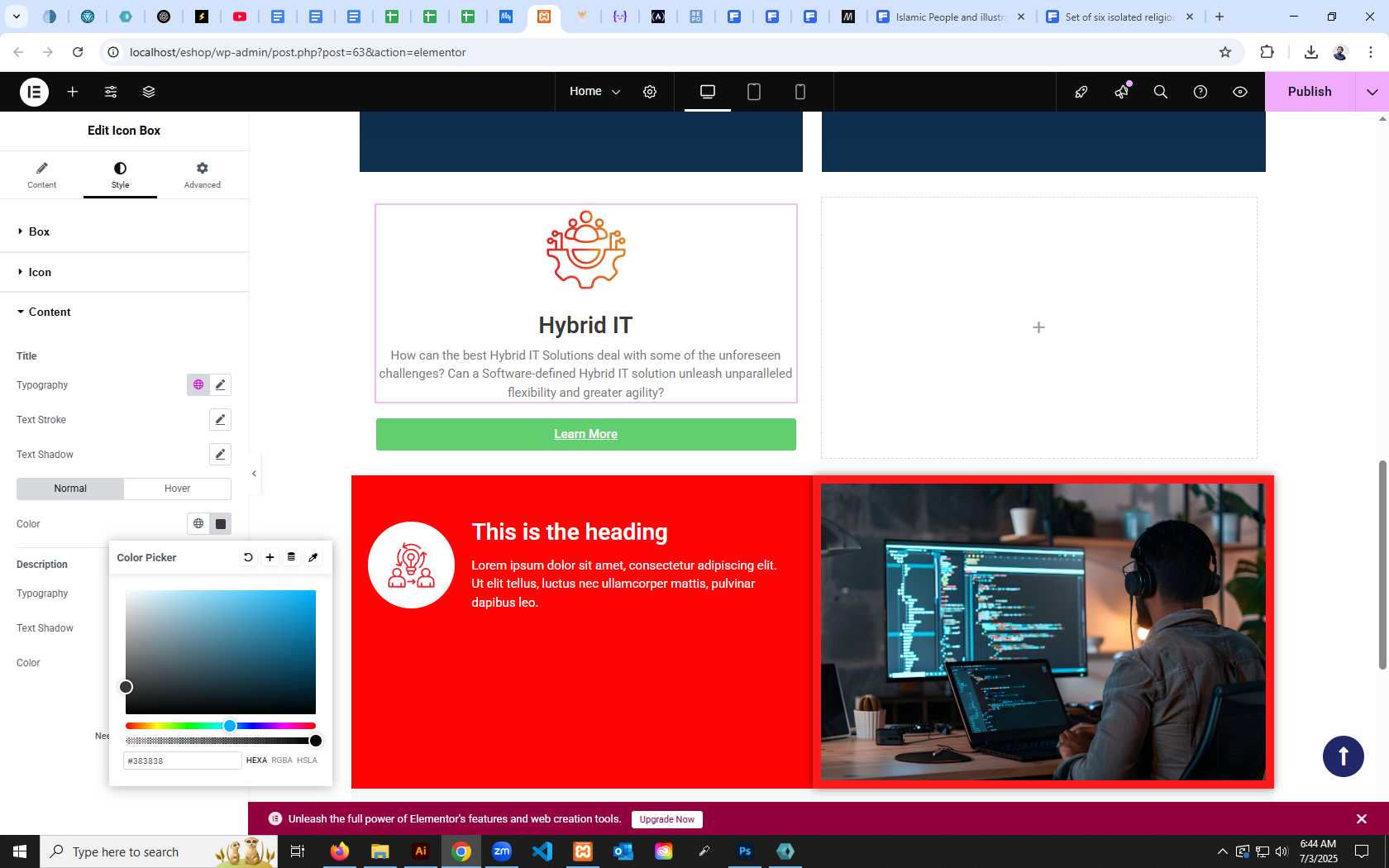
Task: Open the Finder search icon
Action: click(x=1161, y=92)
